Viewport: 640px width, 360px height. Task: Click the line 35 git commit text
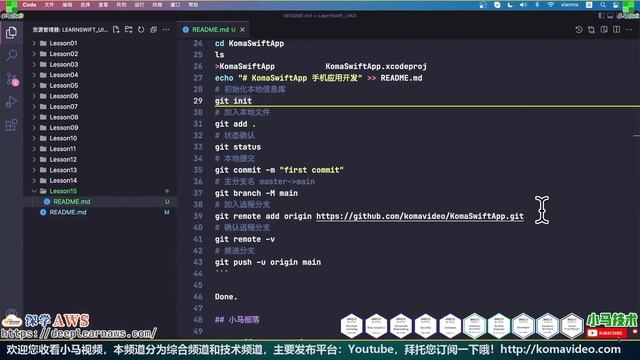(279, 170)
